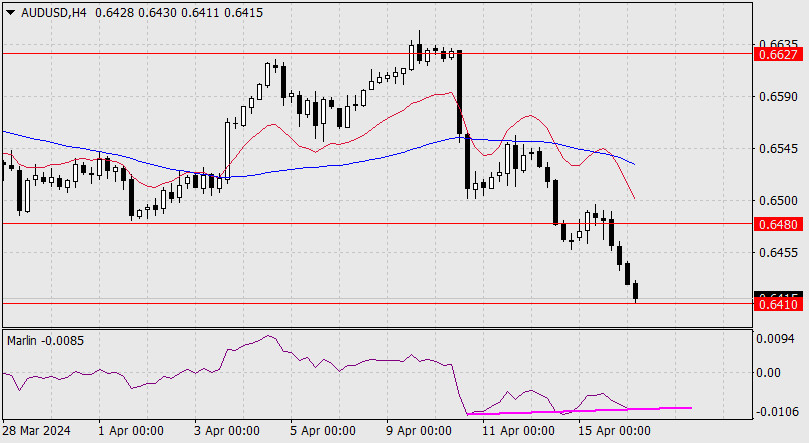The width and height of the screenshot is (809, 443).
Task: Select the 15 Apr 00:00 time label
Action: tap(614, 431)
